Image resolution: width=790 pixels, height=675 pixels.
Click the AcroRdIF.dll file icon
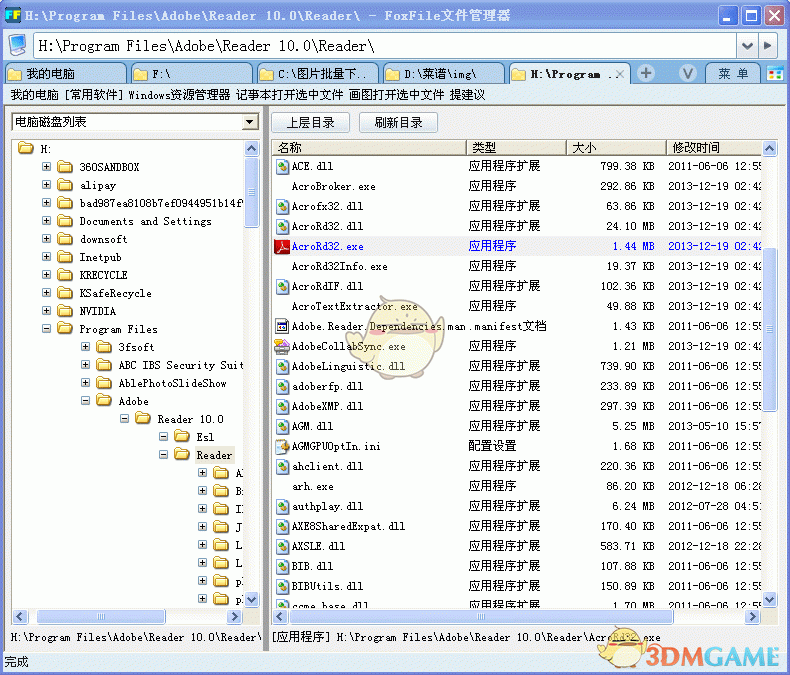[x=282, y=287]
